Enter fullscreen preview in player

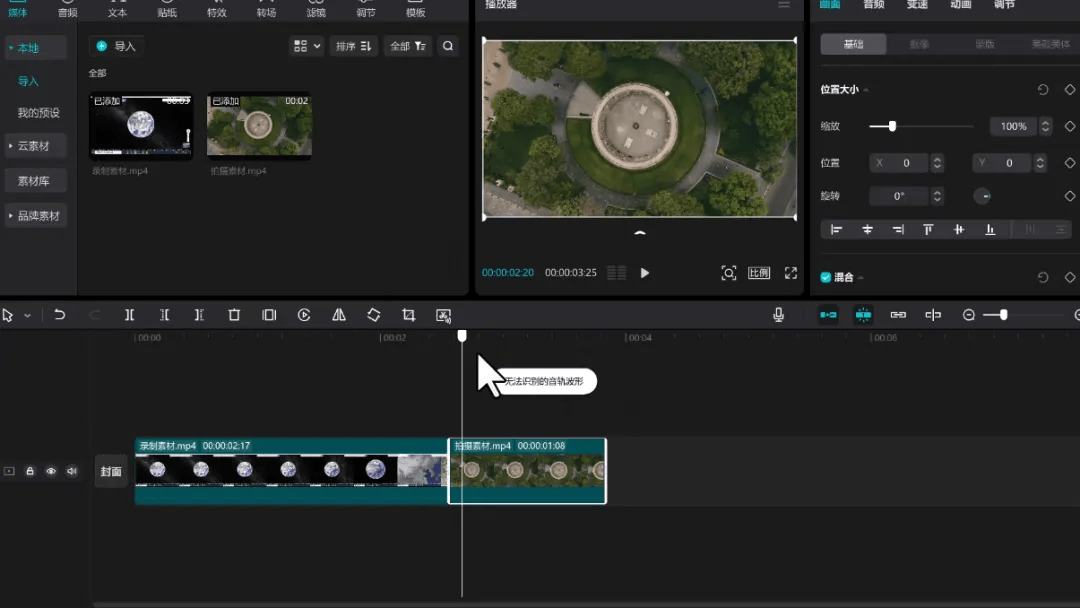(791, 273)
